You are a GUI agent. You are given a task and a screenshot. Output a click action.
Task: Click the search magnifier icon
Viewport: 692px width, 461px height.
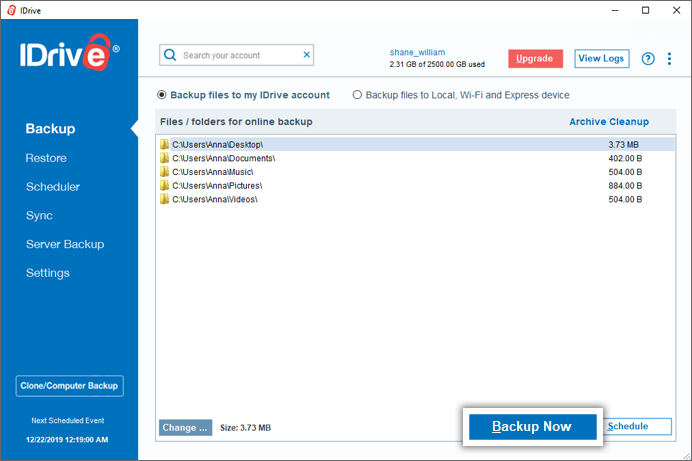click(171, 55)
